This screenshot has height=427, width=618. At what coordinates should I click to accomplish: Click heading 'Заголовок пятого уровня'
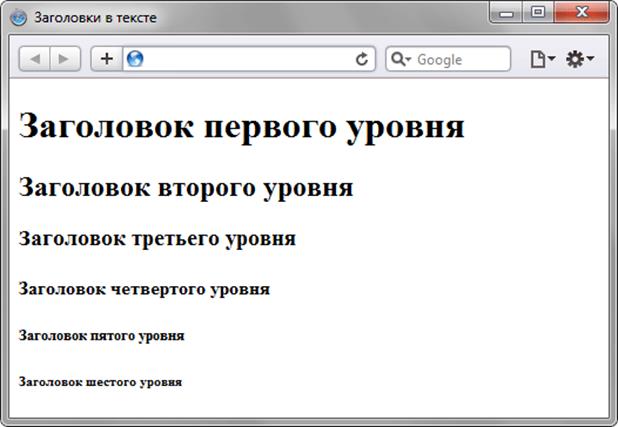tap(101, 336)
